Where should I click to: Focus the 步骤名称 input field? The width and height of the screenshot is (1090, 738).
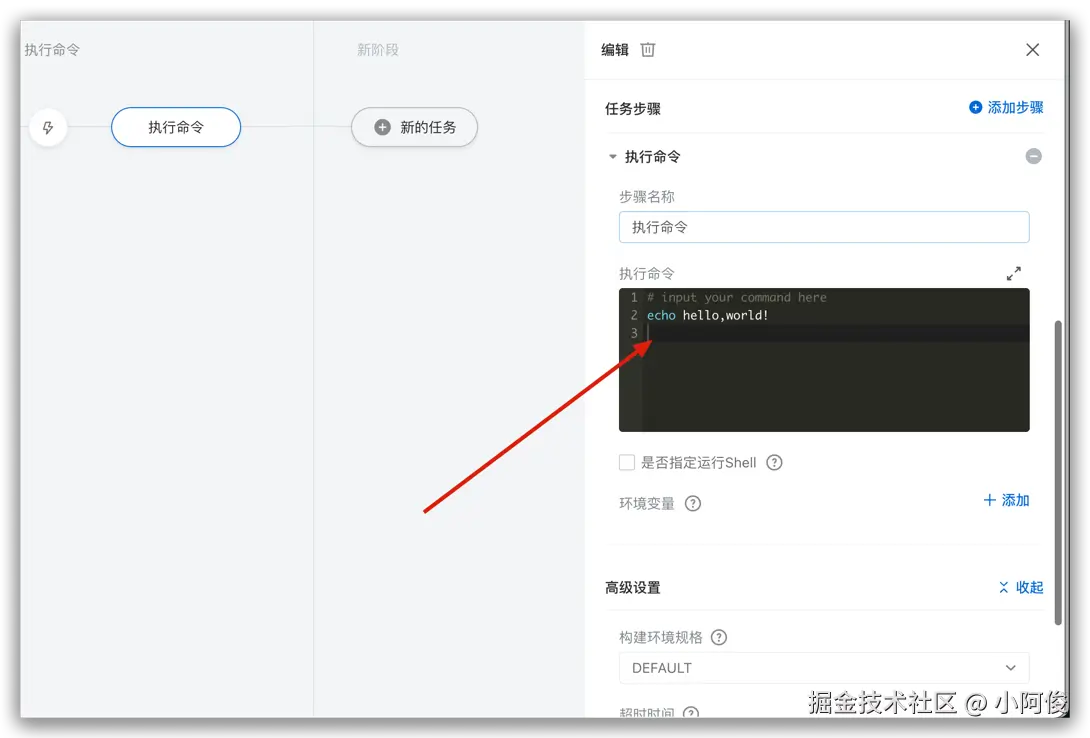click(x=824, y=227)
